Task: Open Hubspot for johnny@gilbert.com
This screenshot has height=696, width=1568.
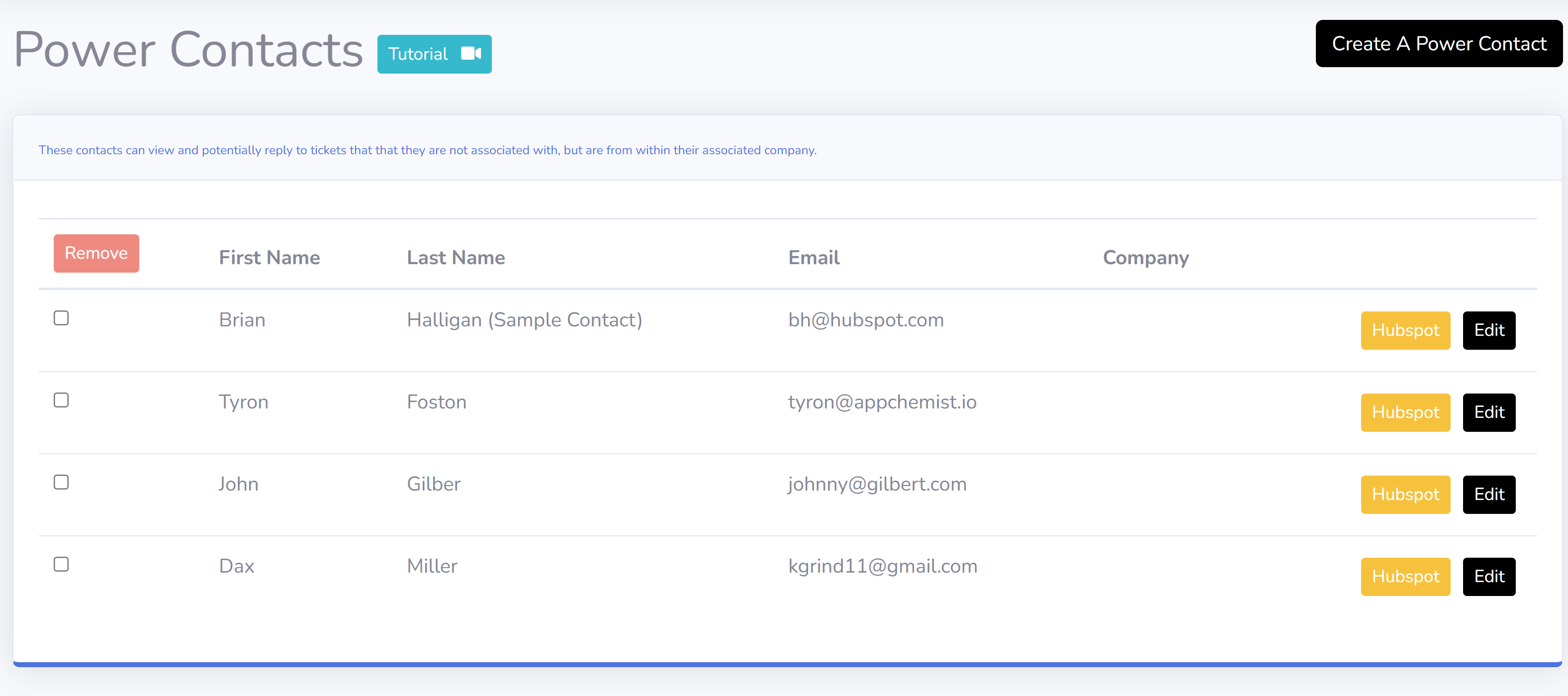Action: 1405,495
